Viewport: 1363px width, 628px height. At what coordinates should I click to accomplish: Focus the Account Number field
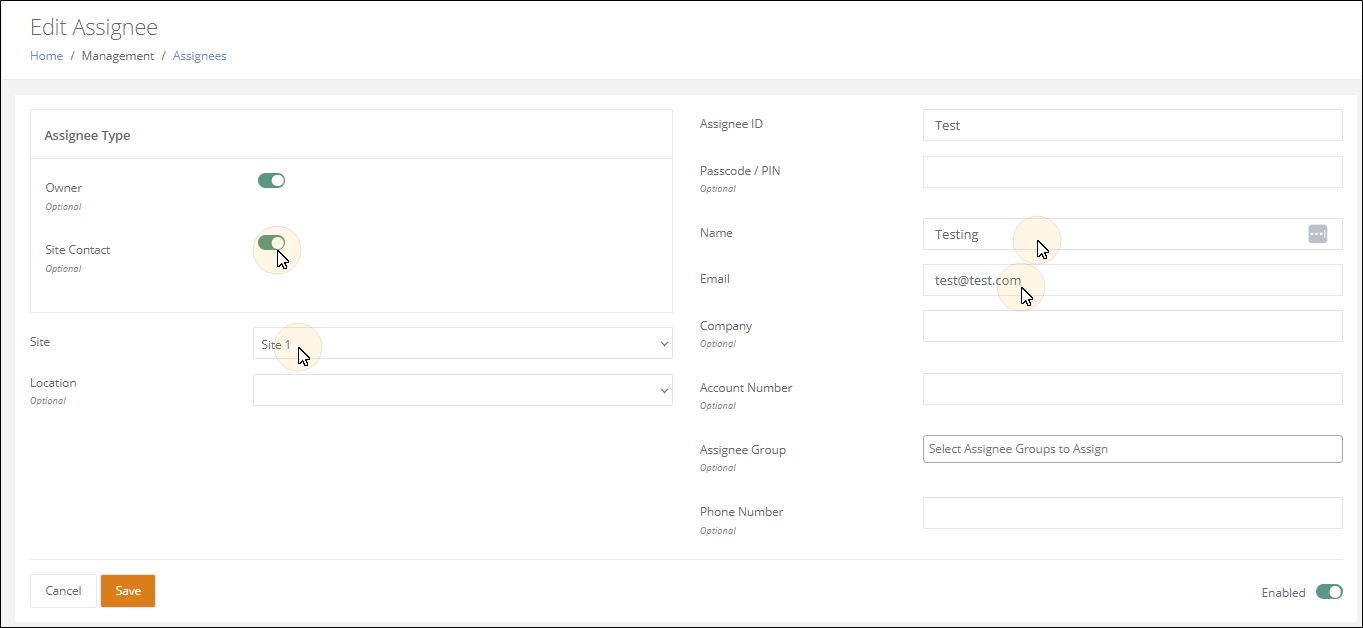click(1132, 389)
